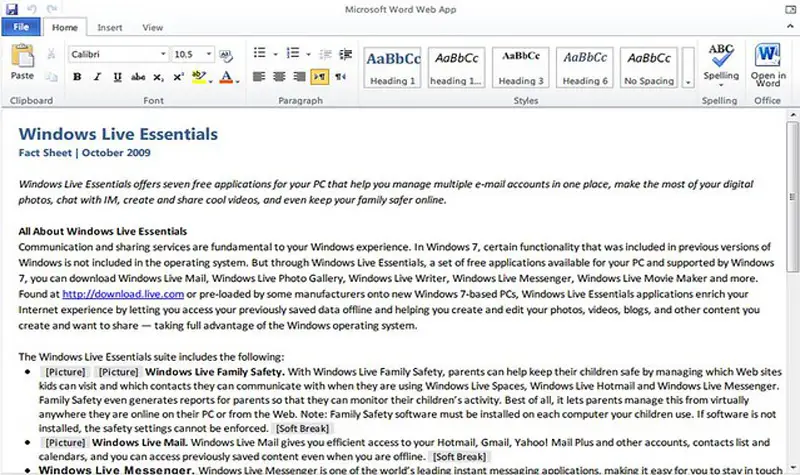Toggle Bold formatting
This screenshot has width=800, height=475.
[77, 77]
